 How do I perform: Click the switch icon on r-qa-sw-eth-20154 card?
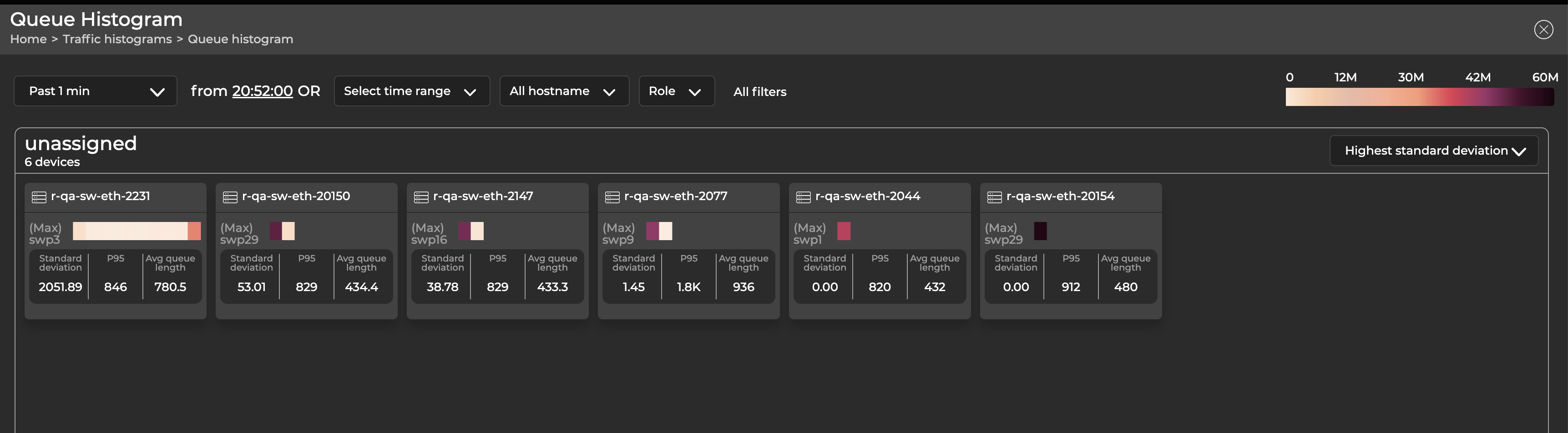(x=994, y=196)
